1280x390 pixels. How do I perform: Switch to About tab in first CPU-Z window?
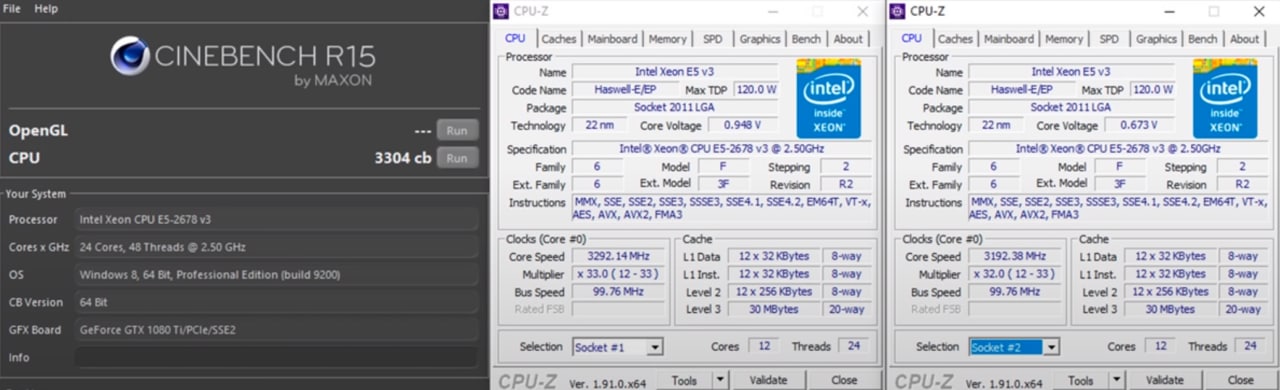pos(848,39)
